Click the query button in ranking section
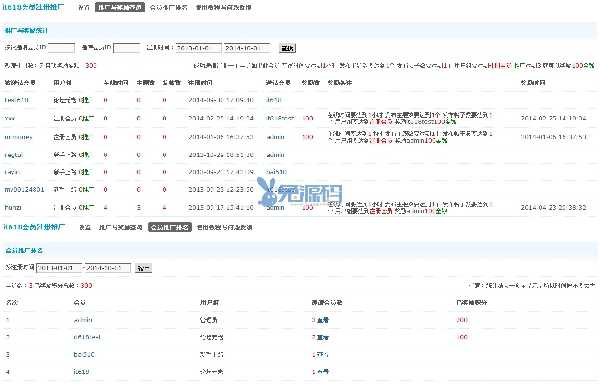The width and height of the screenshot is (600, 384). click(143, 268)
